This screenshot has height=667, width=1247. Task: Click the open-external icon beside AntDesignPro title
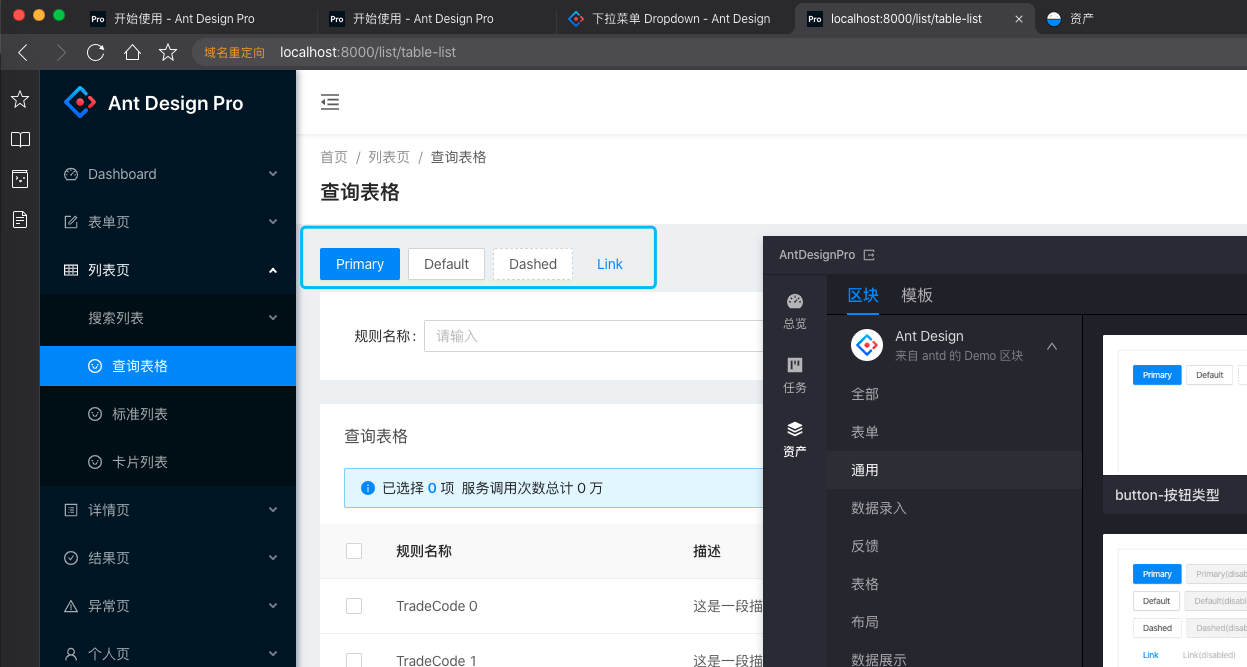869,255
